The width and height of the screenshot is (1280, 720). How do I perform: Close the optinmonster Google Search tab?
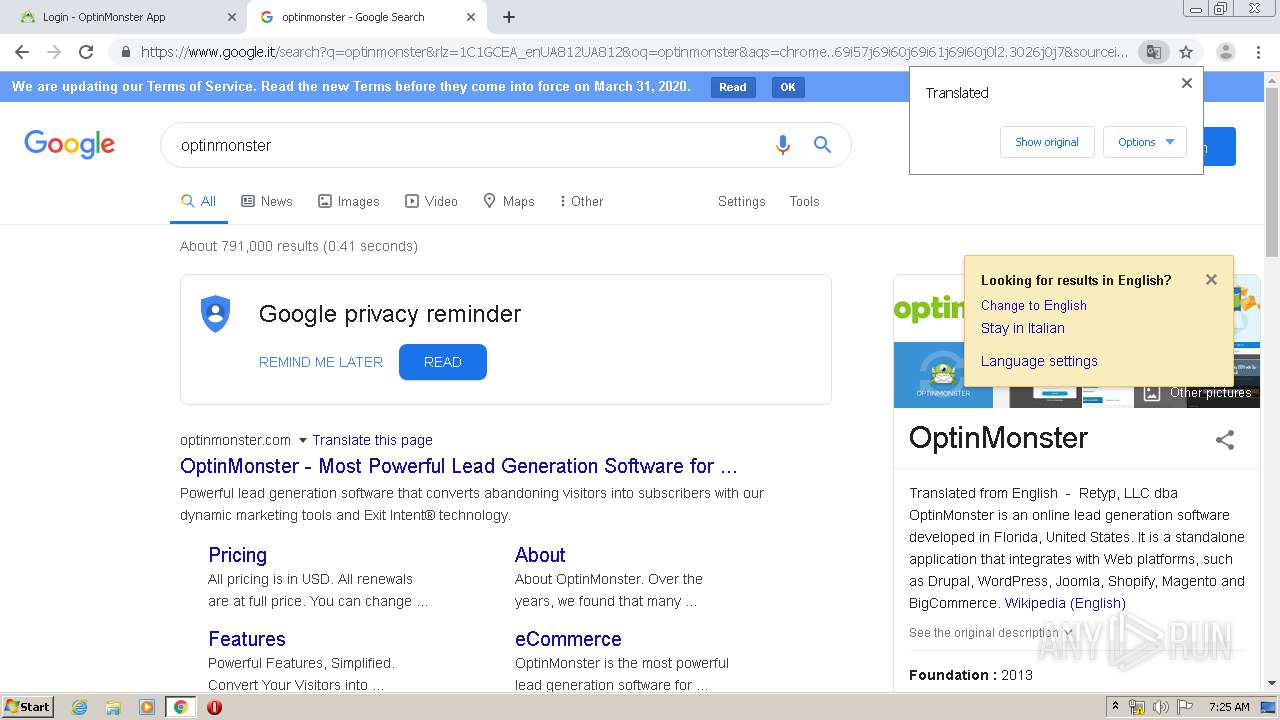[x=471, y=17]
